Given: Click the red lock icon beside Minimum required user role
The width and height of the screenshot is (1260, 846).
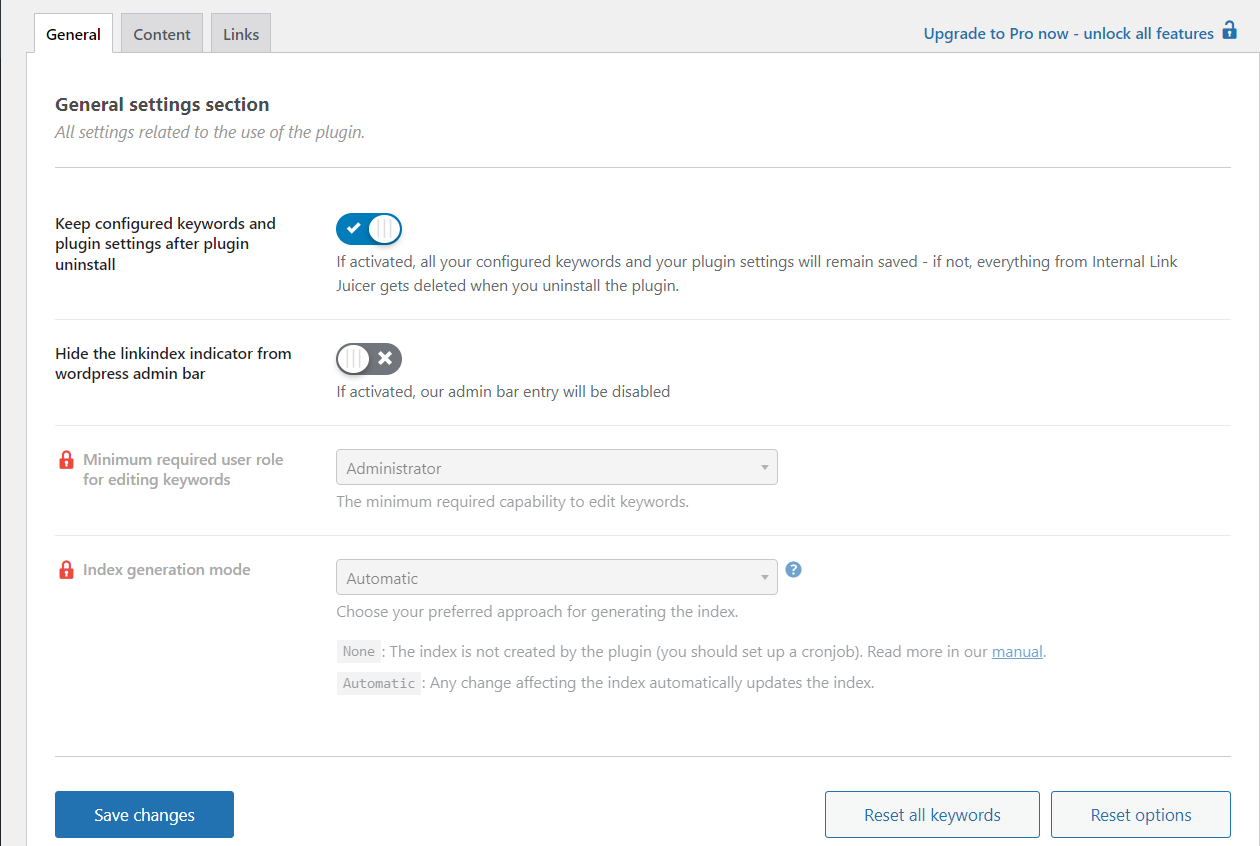Looking at the screenshot, I should tap(66, 459).
